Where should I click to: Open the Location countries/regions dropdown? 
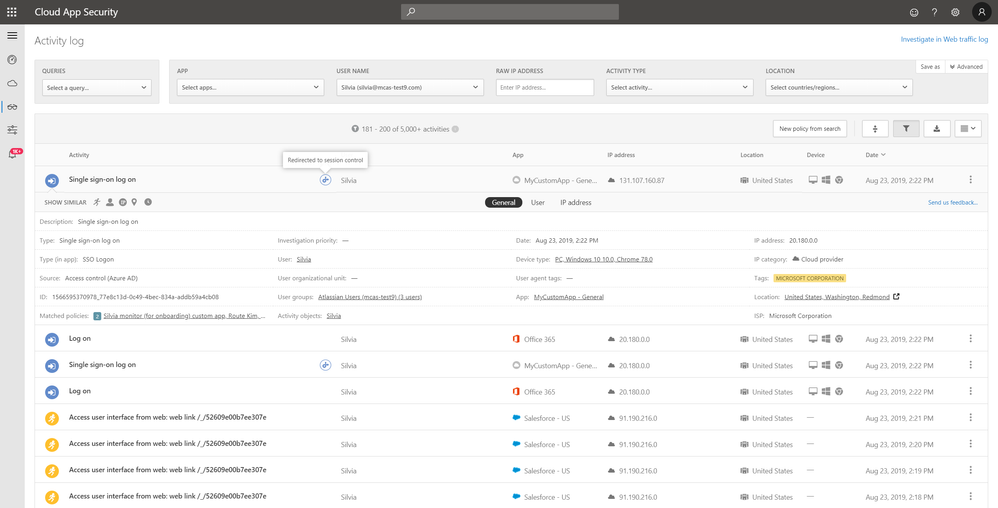click(839, 88)
